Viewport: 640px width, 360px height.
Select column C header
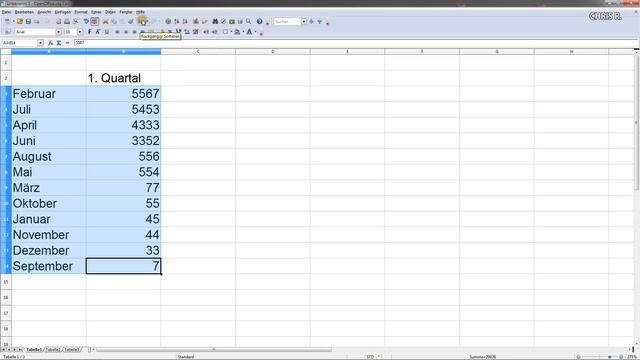coord(198,51)
